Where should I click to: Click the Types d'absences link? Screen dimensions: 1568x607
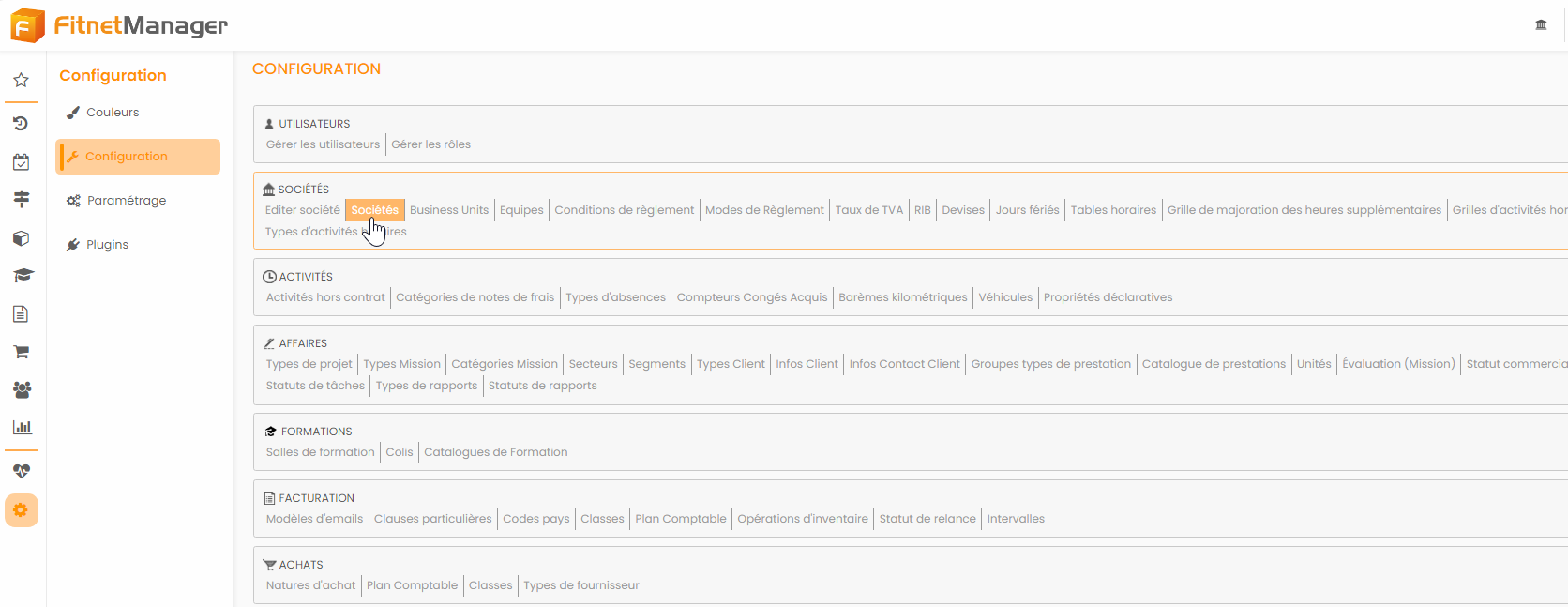615,297
